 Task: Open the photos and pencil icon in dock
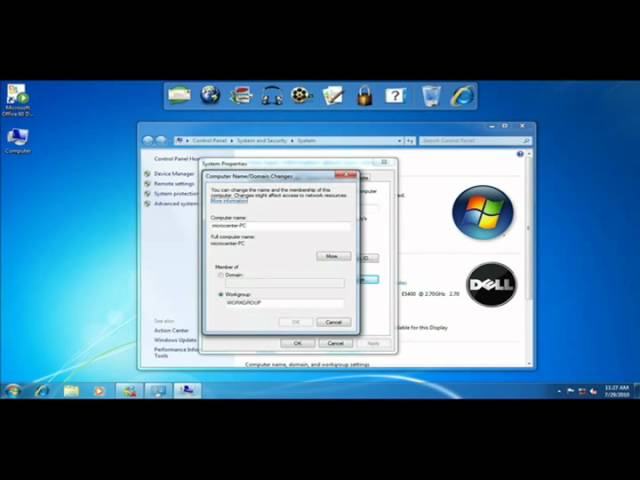(333, 96)
